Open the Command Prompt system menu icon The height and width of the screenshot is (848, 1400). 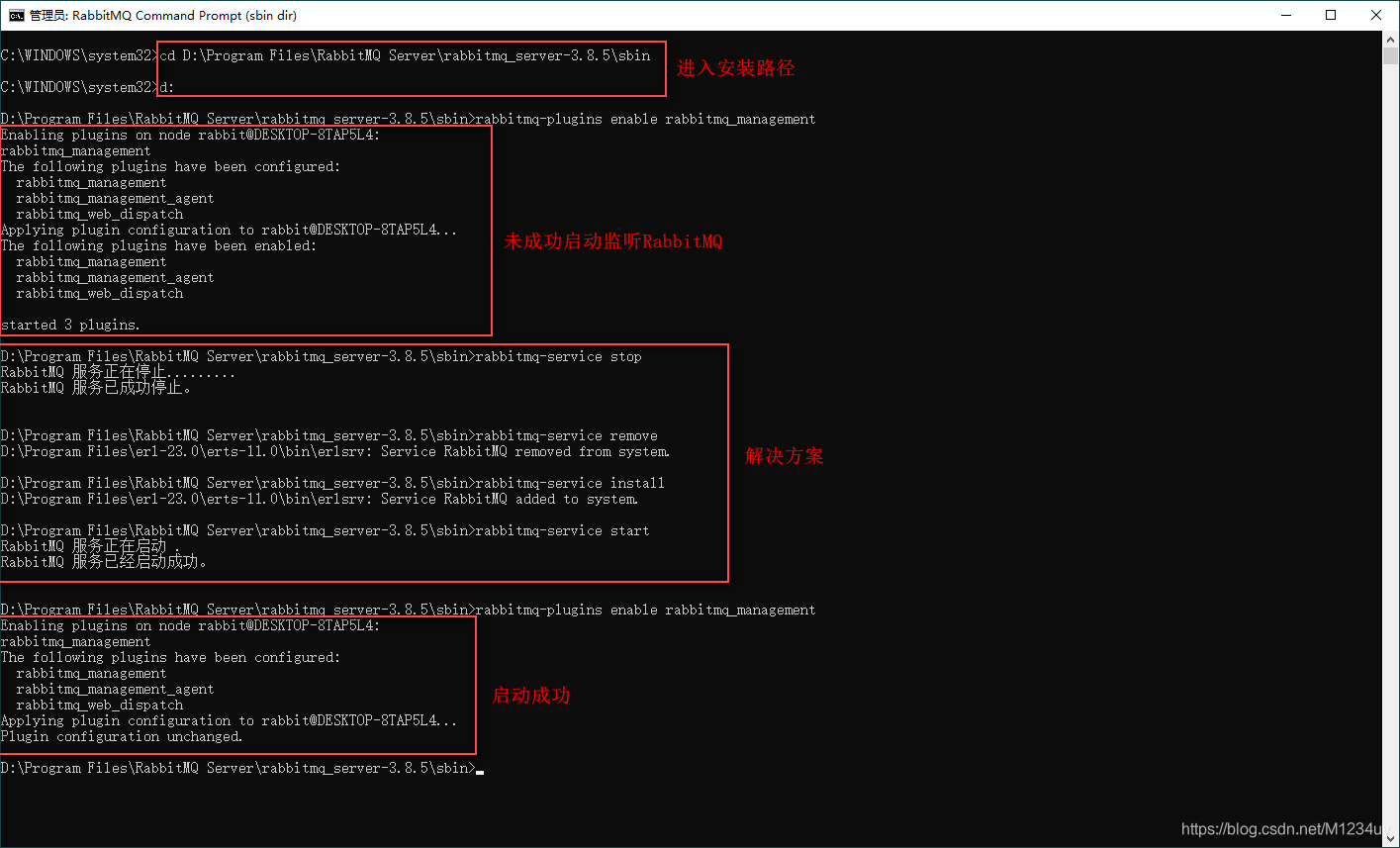pyautogui.click(x=16, y=15)
